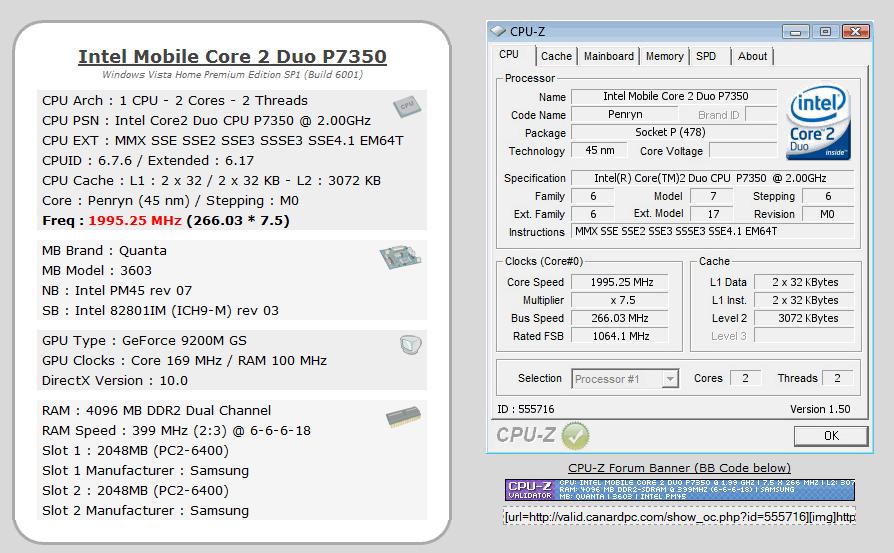Click the SB : Intel 82801IM line
894x553 pixels.
pyautogui.click(x=160, y=311)
